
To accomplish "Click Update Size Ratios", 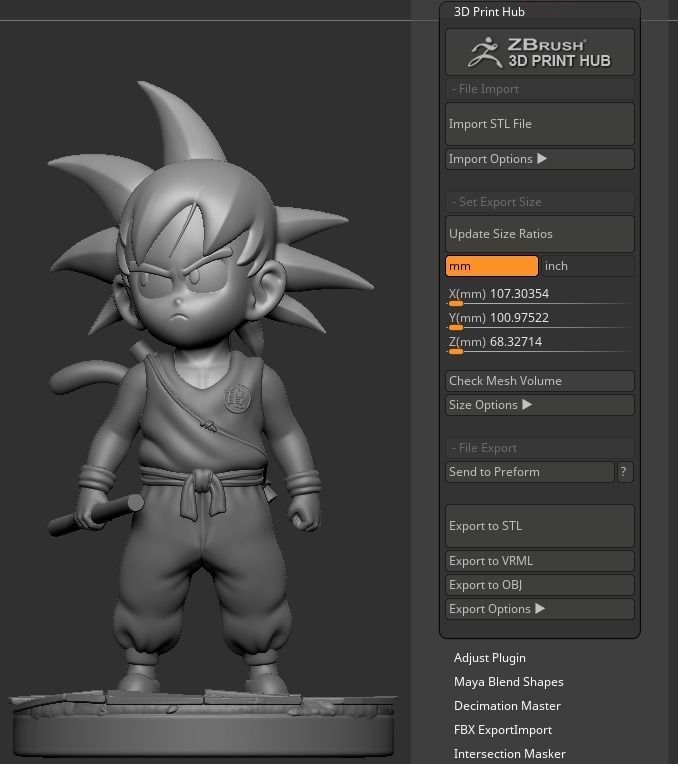I will click(540, 234).
